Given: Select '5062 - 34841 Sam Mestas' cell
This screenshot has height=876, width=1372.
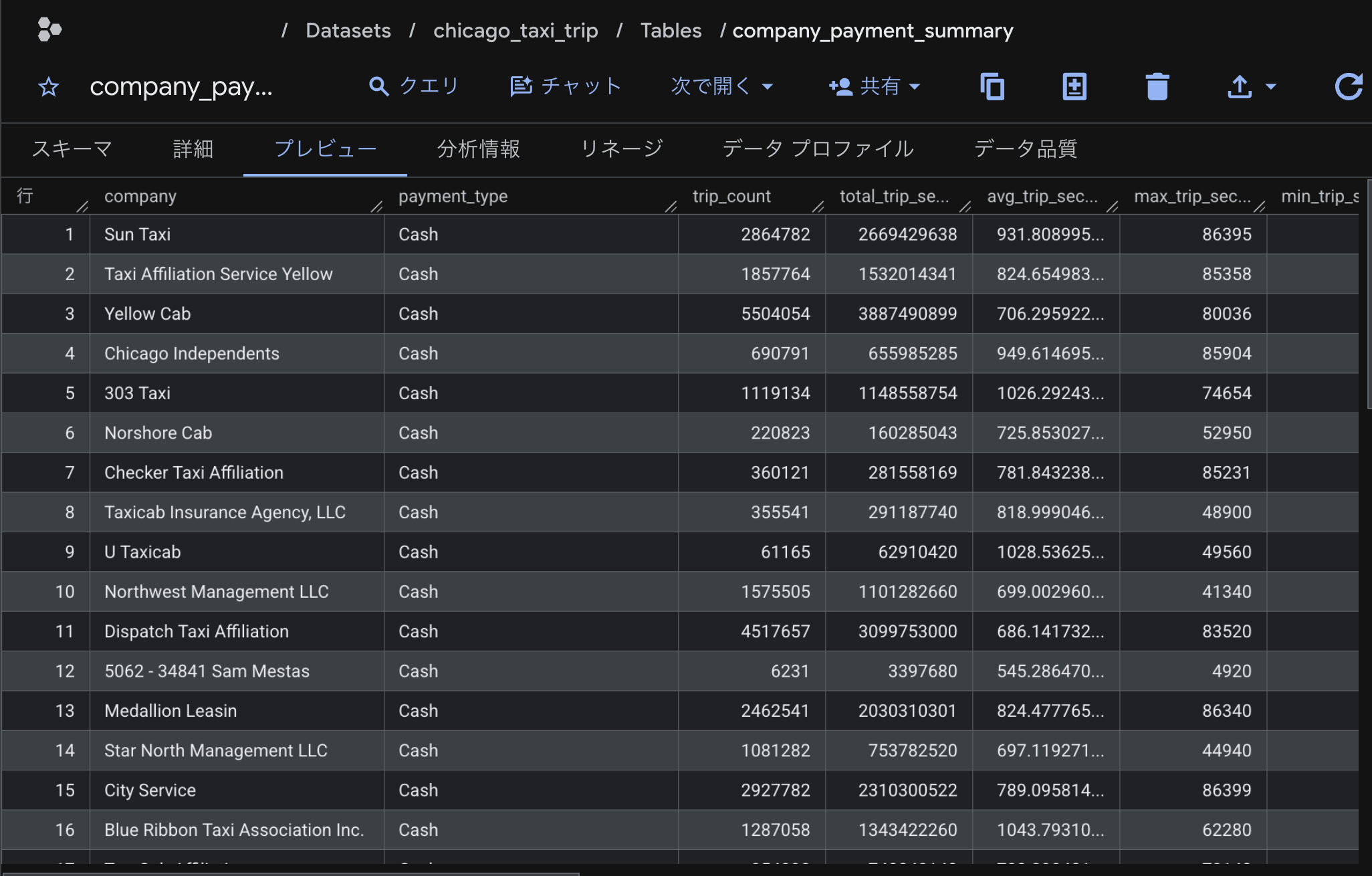Looking at the screenshot, I should pos(237,671).
